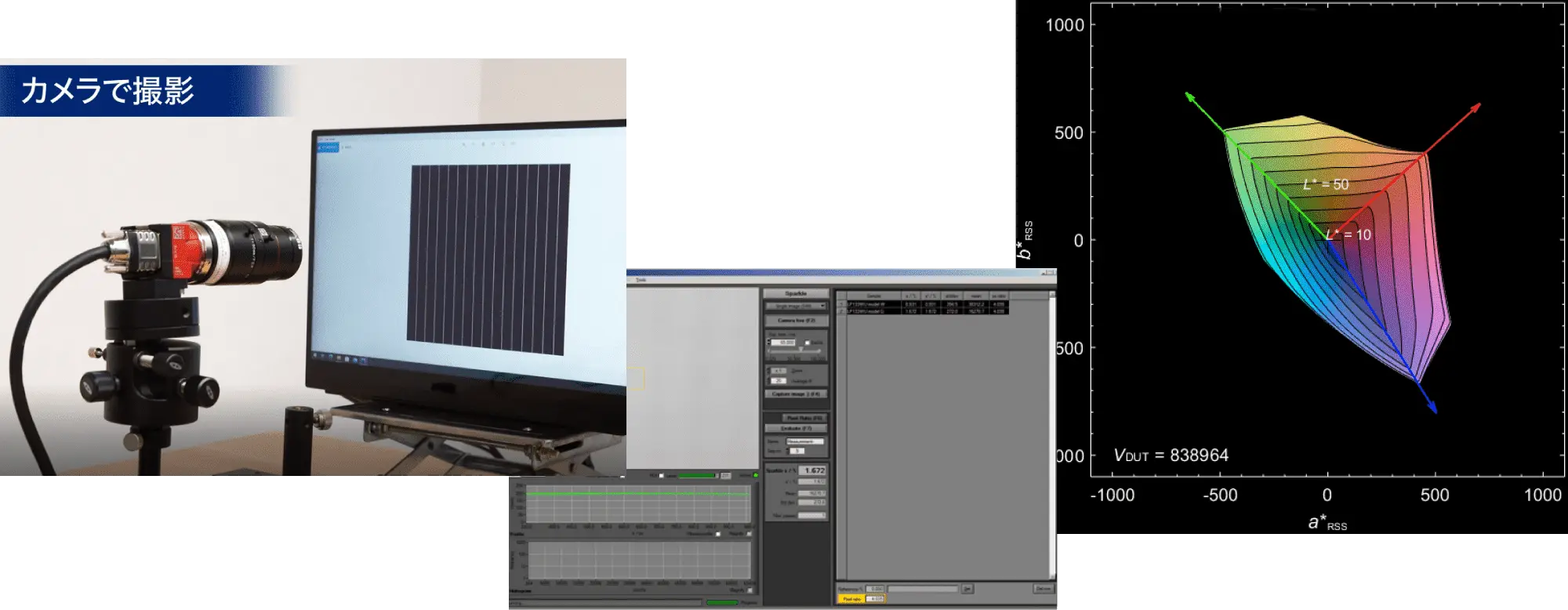The height and width of the screenshot is (610, 1568).
Task: Click the Sparkle button at panel top
Action: [796, 293]
